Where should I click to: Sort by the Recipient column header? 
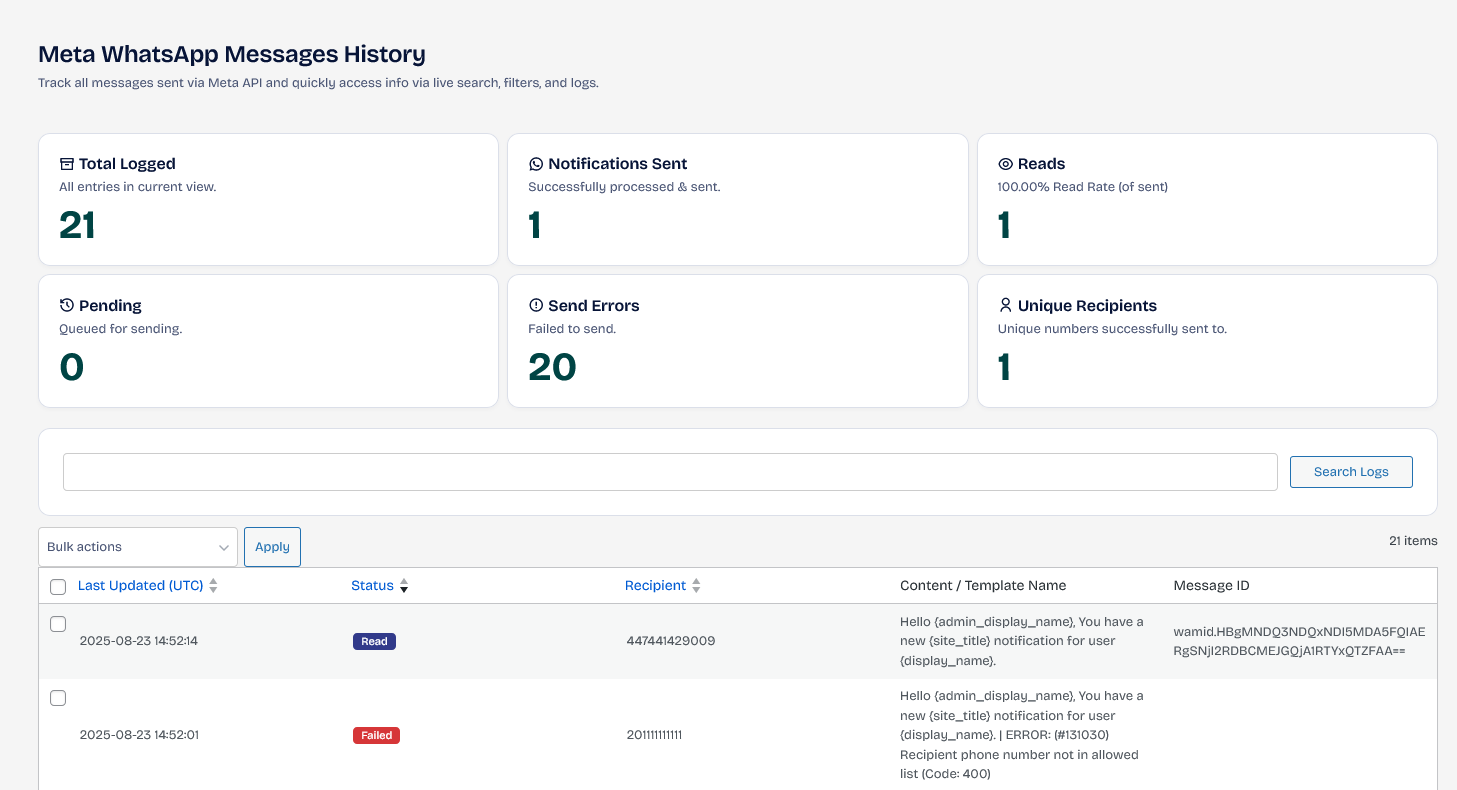(655, 586)
